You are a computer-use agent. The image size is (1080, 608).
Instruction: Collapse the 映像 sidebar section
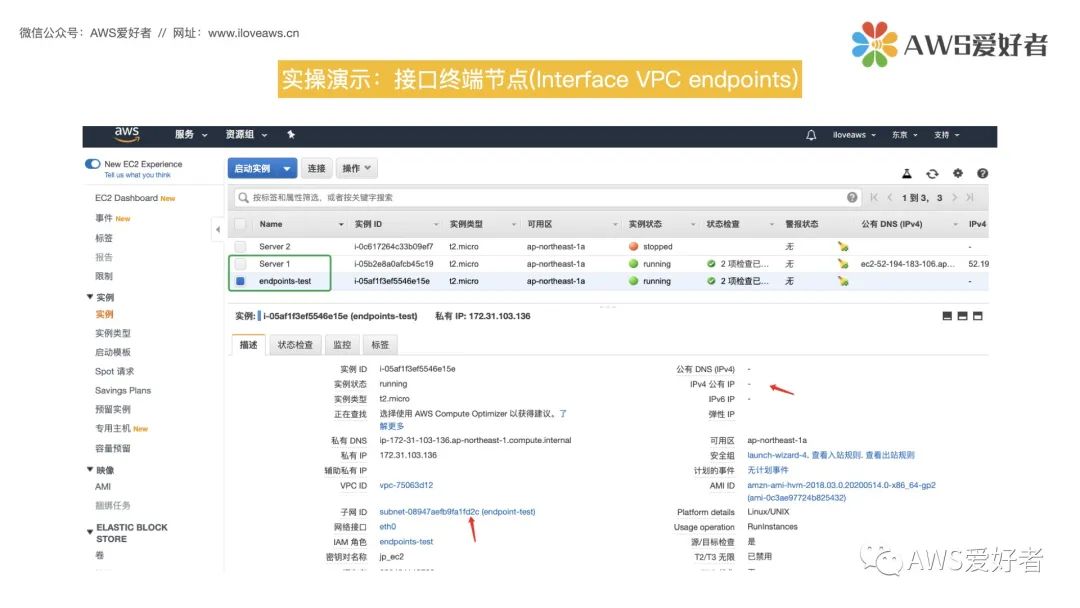[90, 470]
